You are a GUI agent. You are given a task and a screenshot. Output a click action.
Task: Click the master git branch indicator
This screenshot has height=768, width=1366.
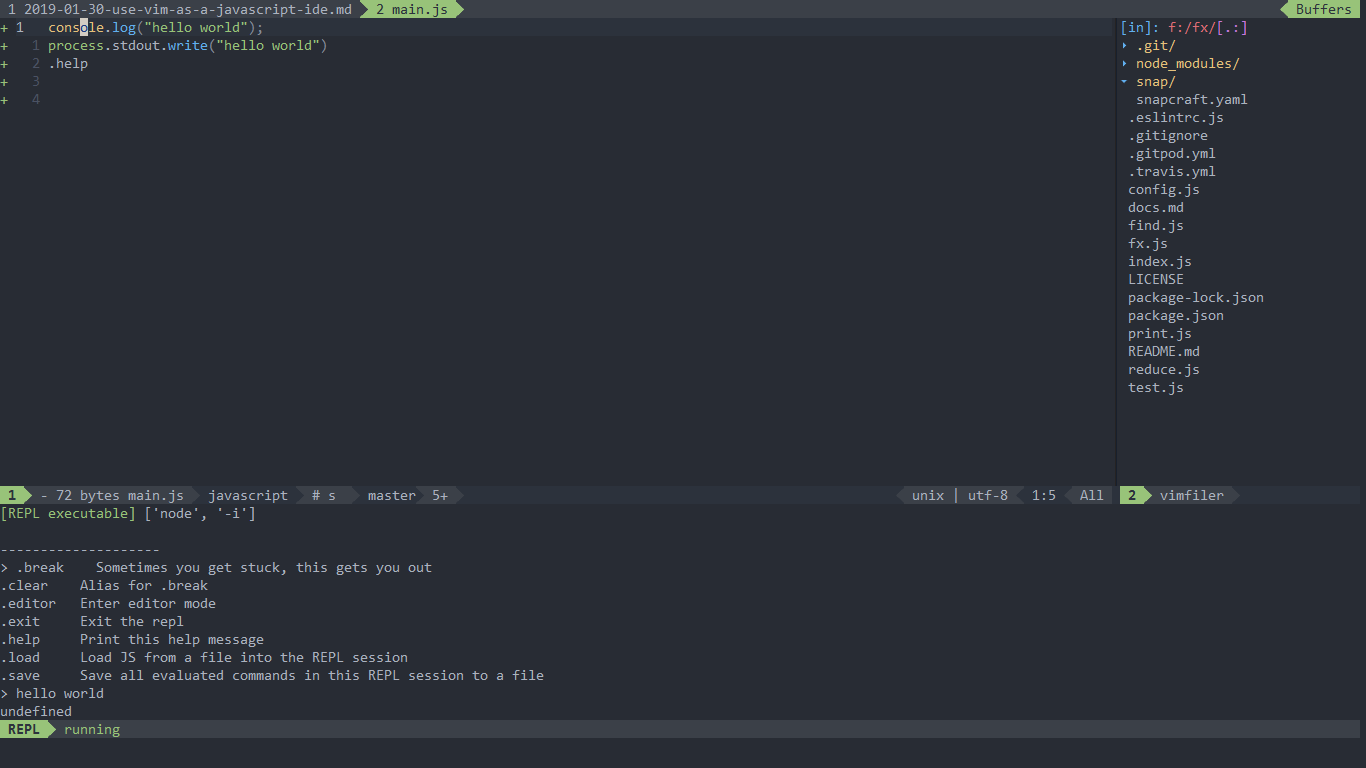pyautogui.click(x=392, y=495)
